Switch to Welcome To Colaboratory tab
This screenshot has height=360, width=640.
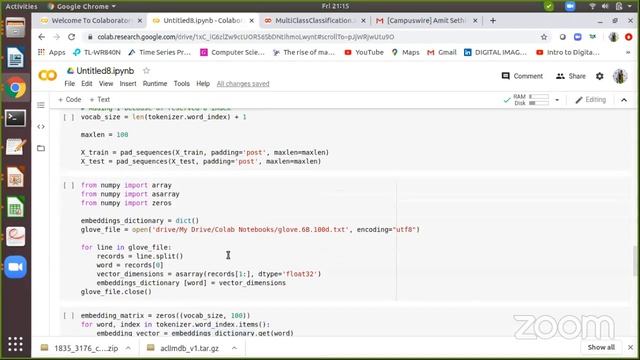coord(90,20)
